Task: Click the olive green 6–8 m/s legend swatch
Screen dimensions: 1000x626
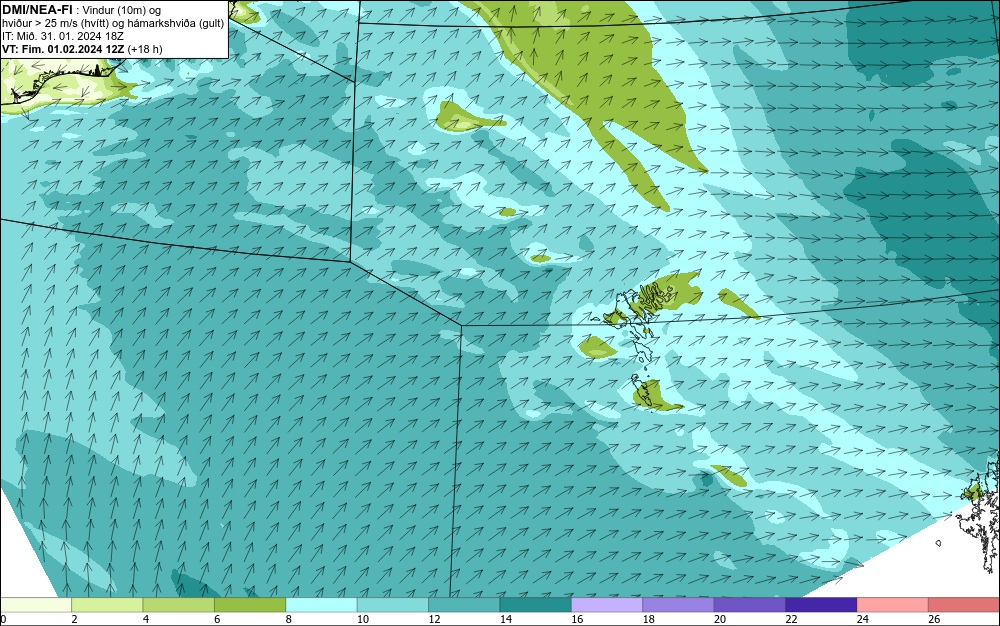Action: (x=250, y=605)
